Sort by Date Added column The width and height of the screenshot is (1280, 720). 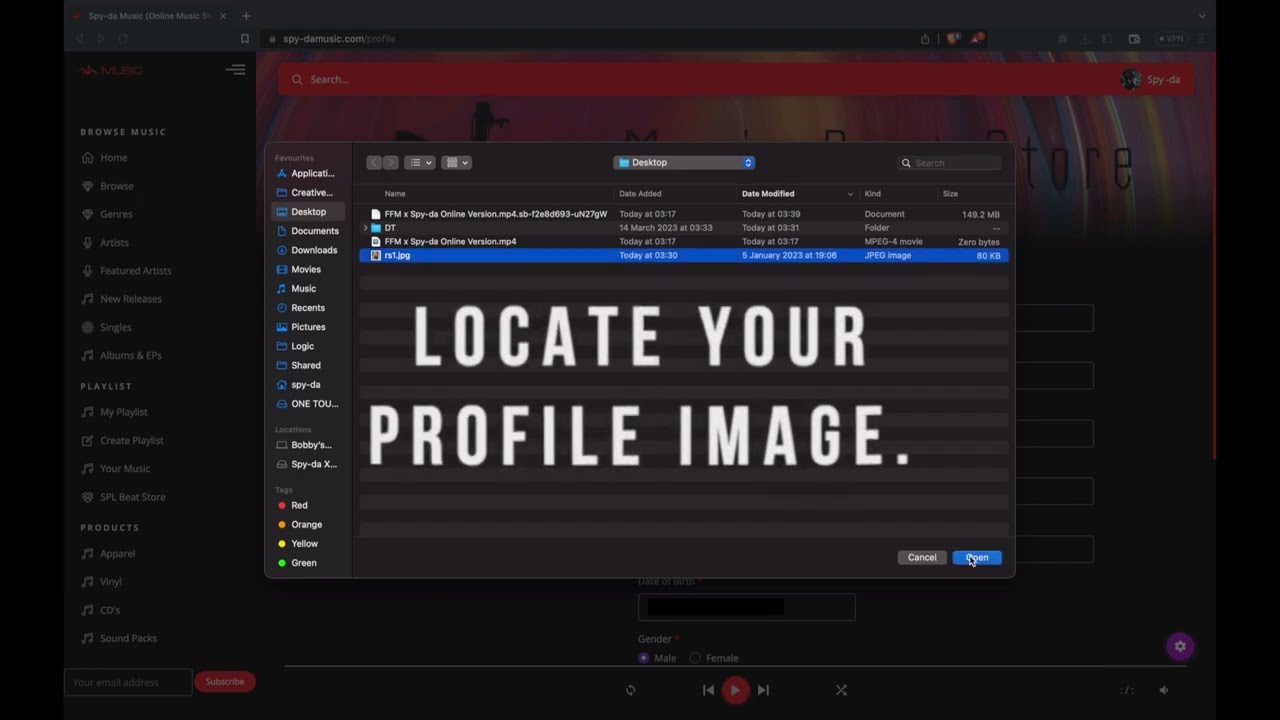(x=640, y=194)
